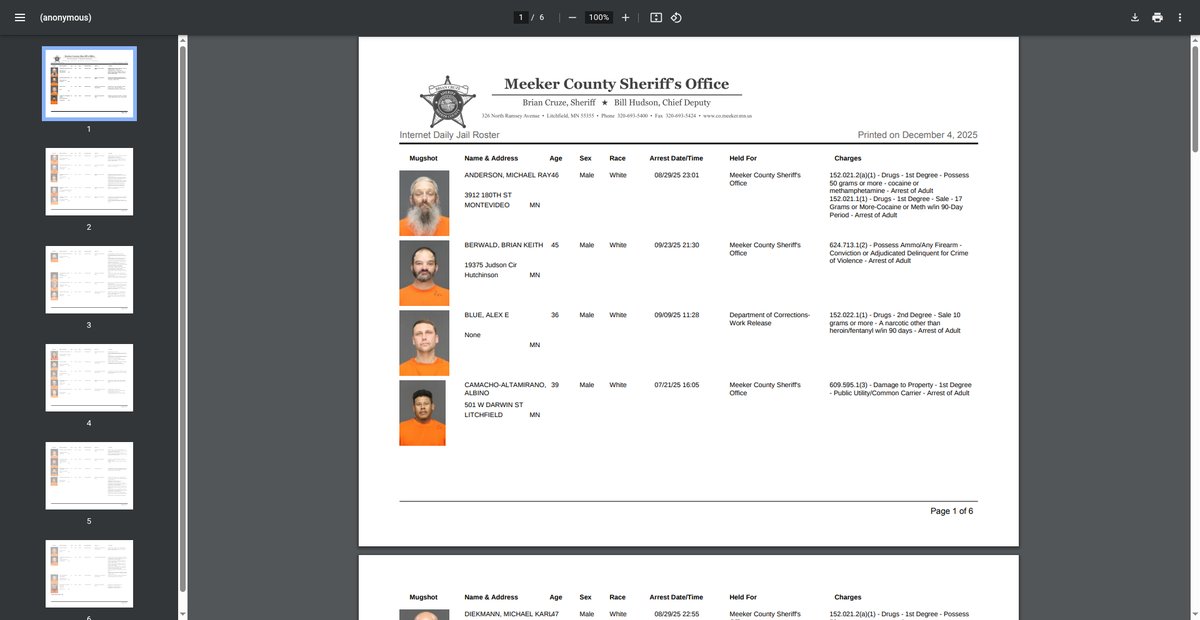Open page 2 thumbnail
The image size is (1200, 620).
[89, 181]
